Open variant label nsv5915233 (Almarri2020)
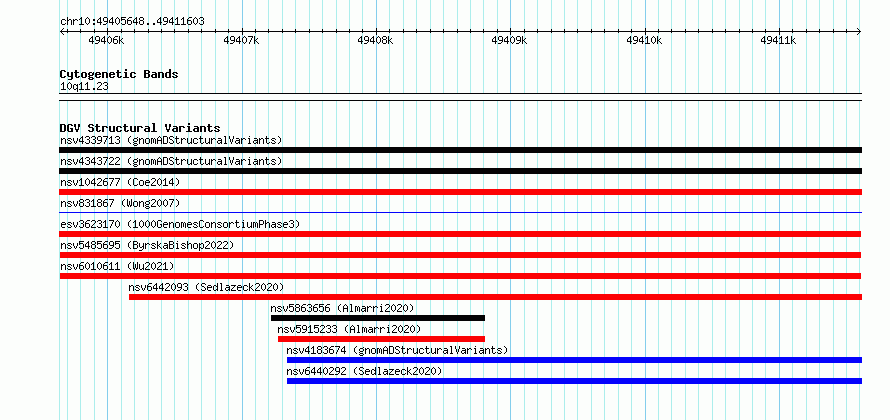The width and height of the screenshot is (890, 420). coord(349,329)
